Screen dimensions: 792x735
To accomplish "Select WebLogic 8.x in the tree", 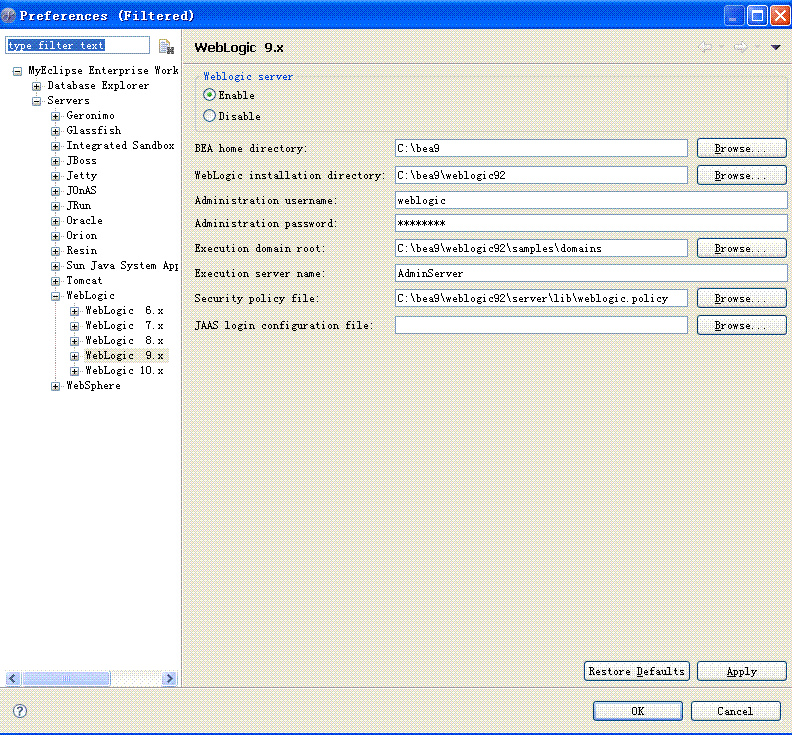I will click(124, 340).
